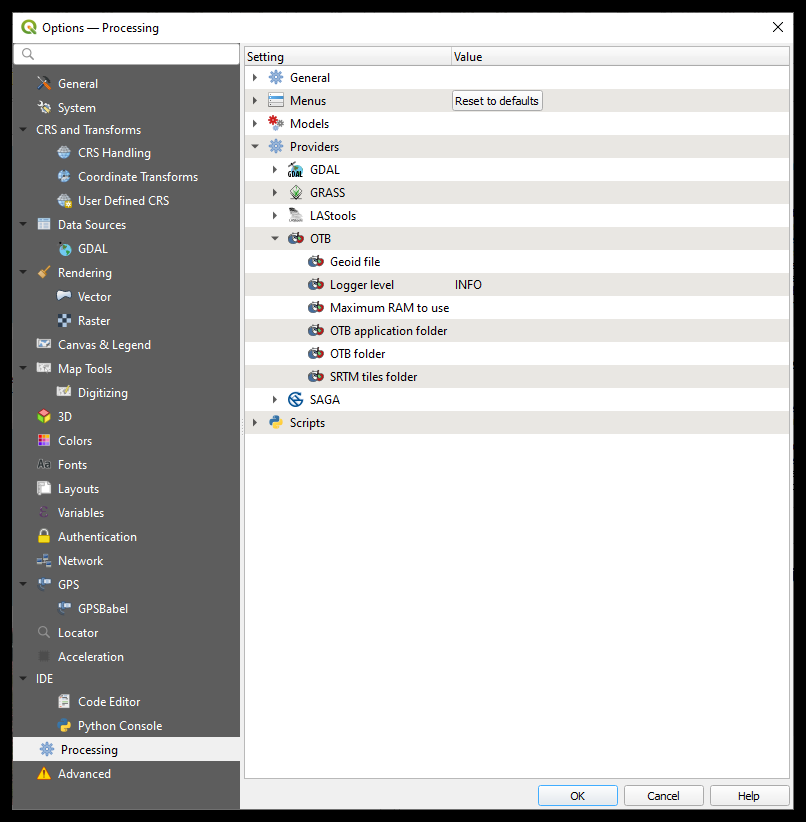Click the Models gear icon
806x822 pixels.
[x=274, y=123]
